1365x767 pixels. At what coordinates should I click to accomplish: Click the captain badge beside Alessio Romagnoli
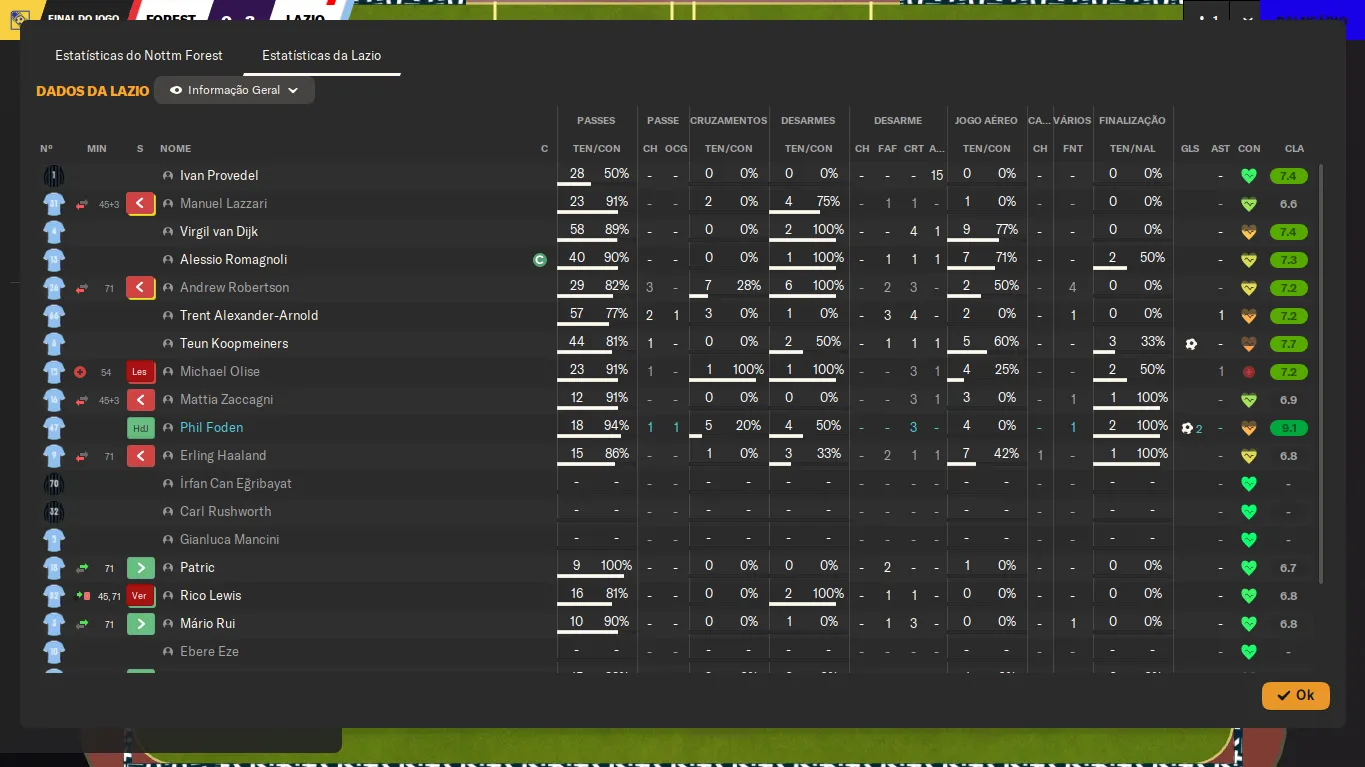point(540,260)
